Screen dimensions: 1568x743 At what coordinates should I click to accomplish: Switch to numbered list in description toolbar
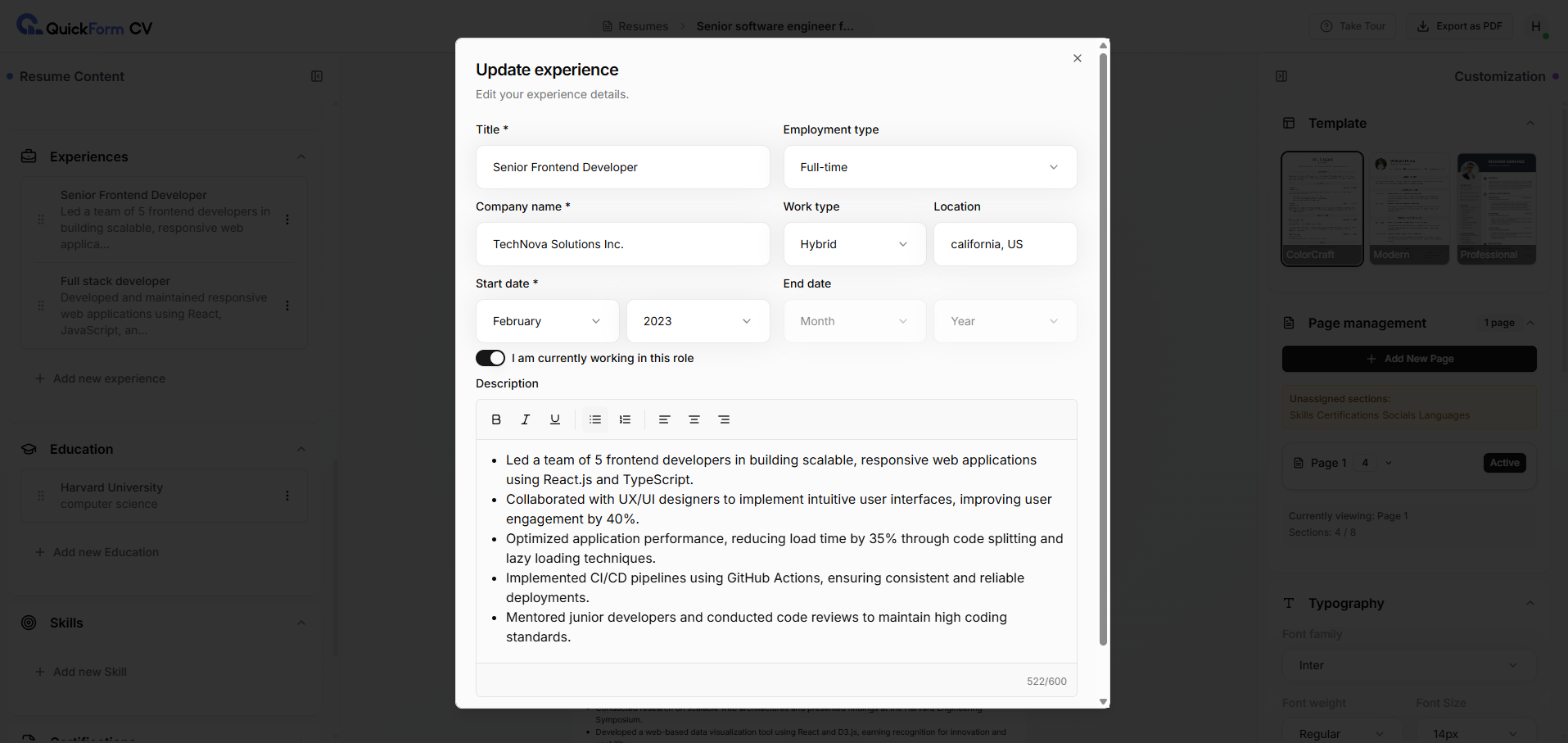point(625,419)
